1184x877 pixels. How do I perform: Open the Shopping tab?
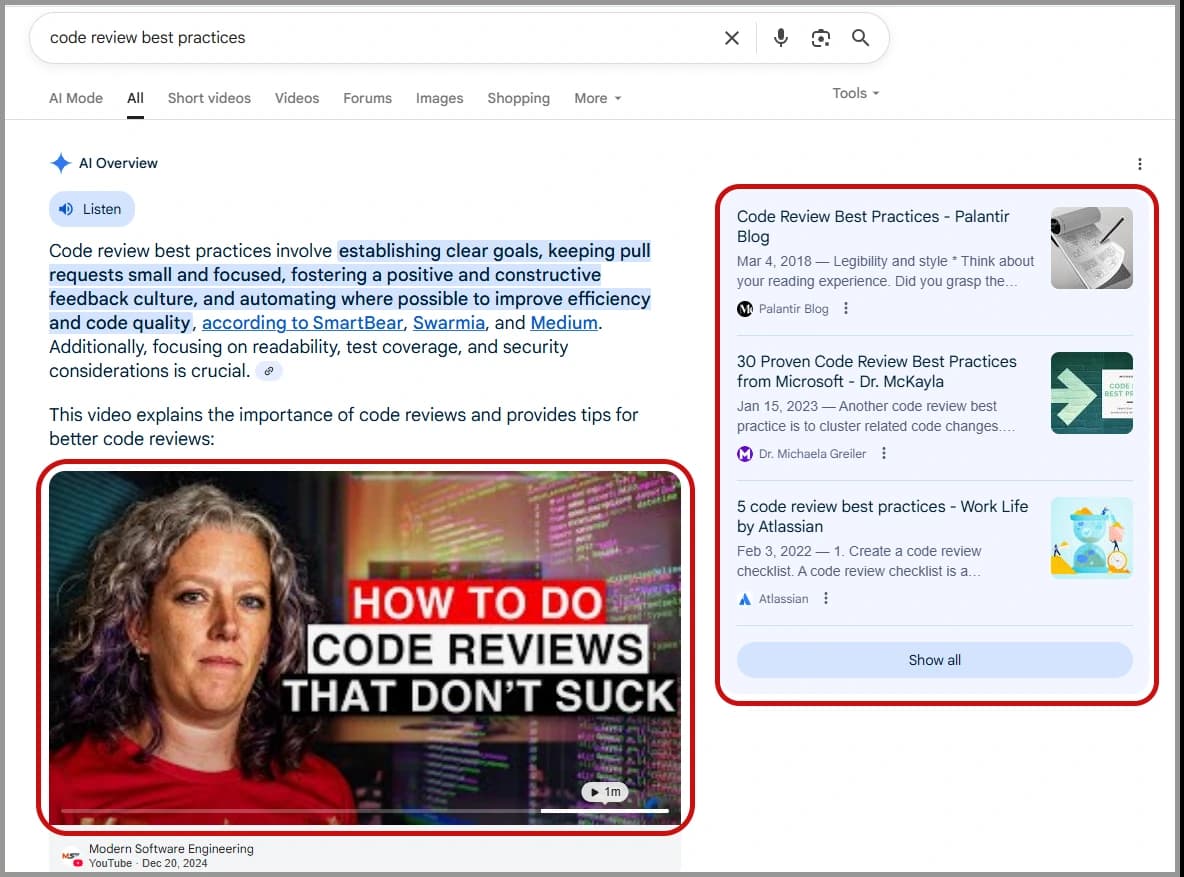click(519, 98)
